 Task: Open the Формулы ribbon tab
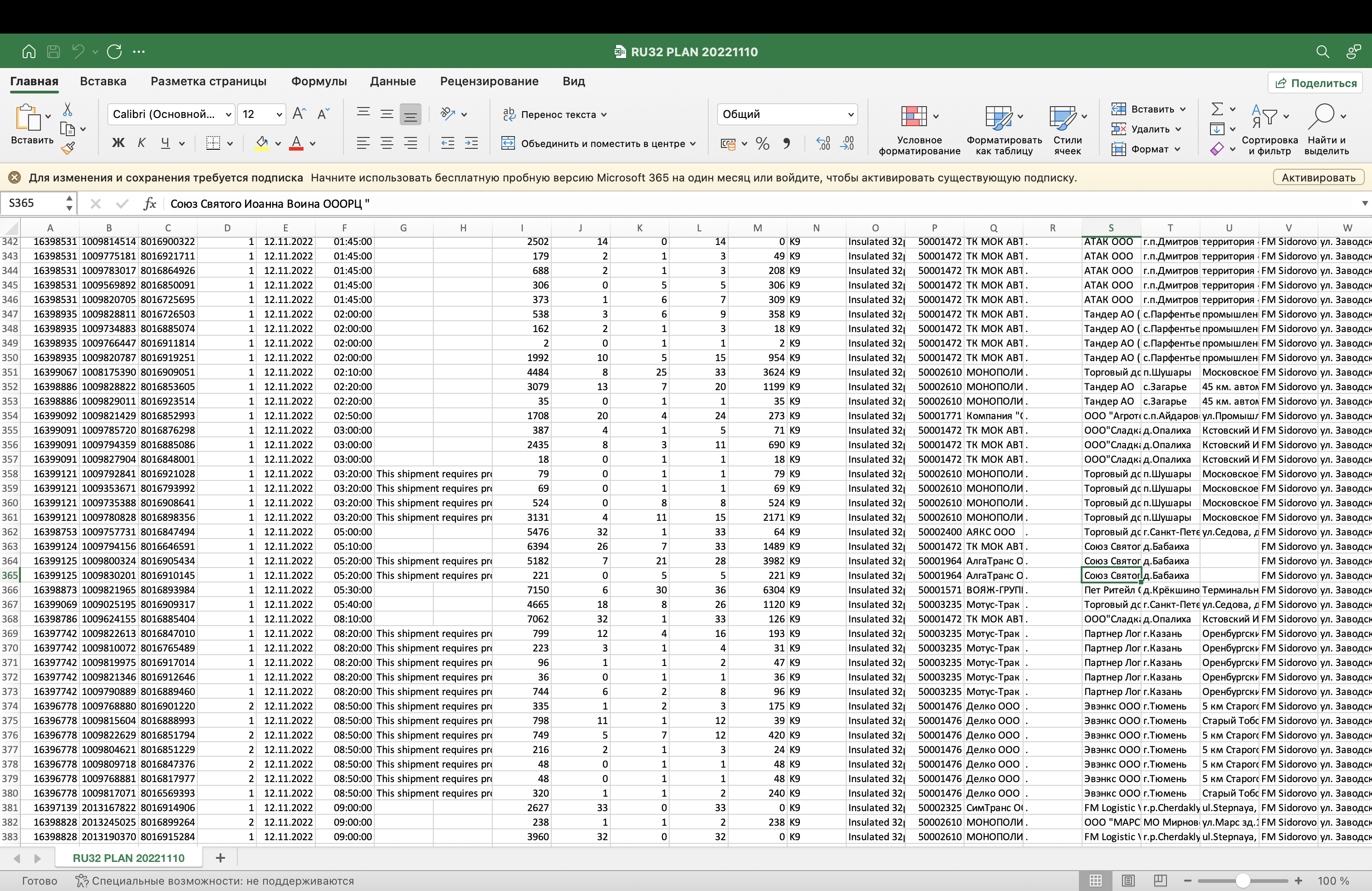click(x=319, y=81)
